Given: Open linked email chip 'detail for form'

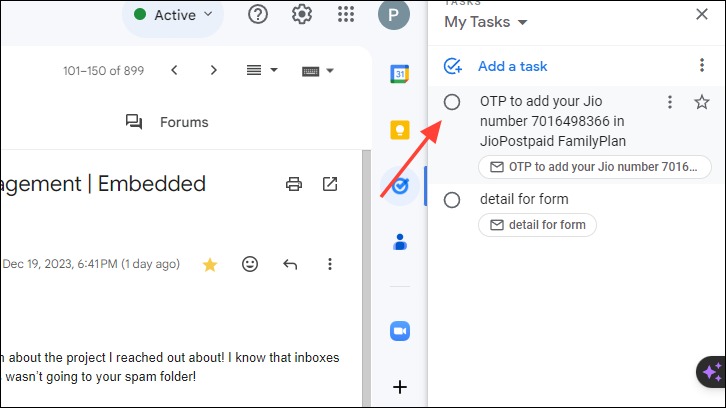Looking at the screenshot, I should pyautogui.click(x=537, y=225).
